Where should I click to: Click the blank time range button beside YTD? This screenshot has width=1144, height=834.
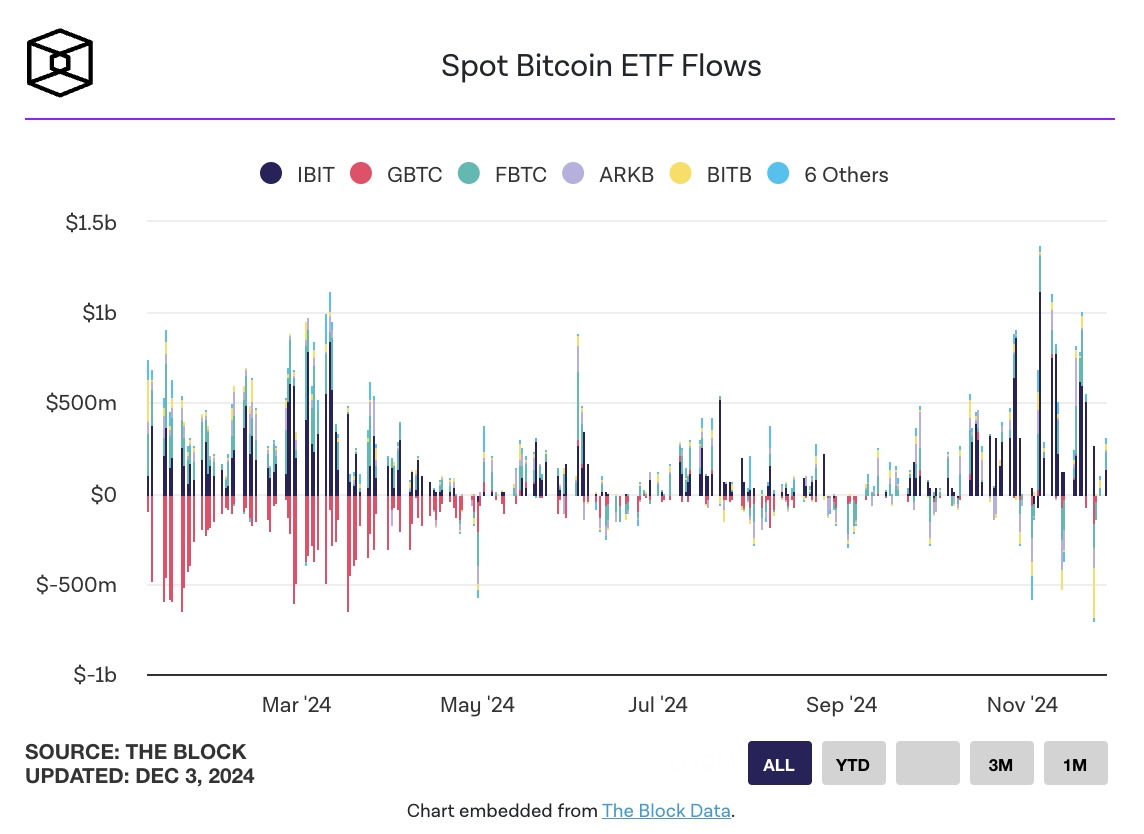[927, 763]
